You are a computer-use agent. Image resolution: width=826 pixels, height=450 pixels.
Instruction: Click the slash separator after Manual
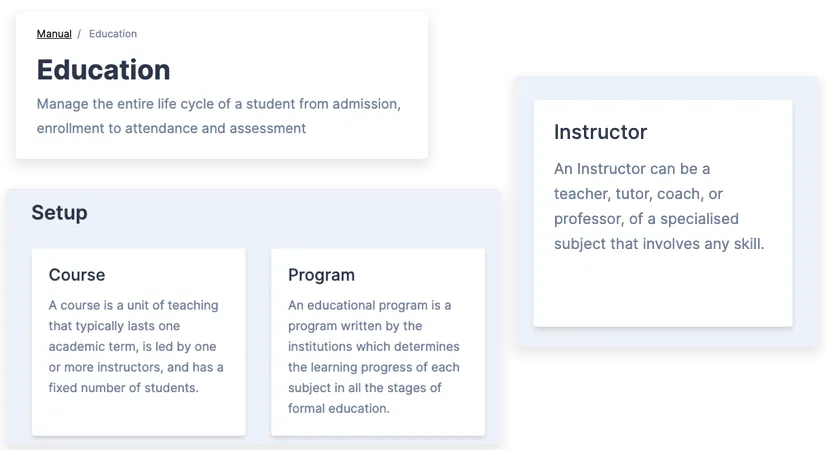click(x=79, y=34)
